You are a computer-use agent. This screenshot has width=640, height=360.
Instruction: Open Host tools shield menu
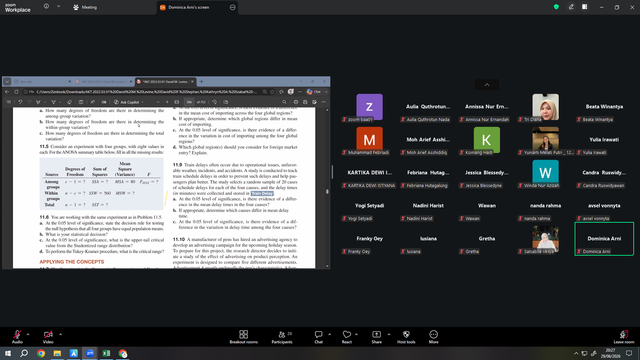(406, 337)
